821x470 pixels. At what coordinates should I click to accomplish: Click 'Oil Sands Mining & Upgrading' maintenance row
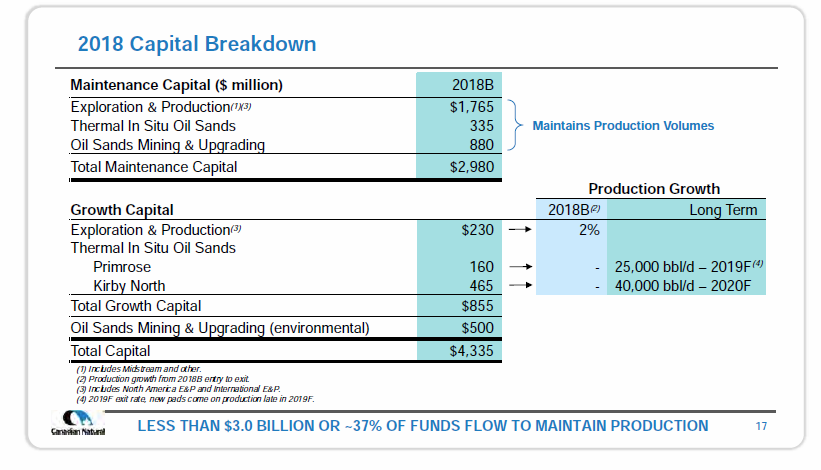[x=168, y=145]
